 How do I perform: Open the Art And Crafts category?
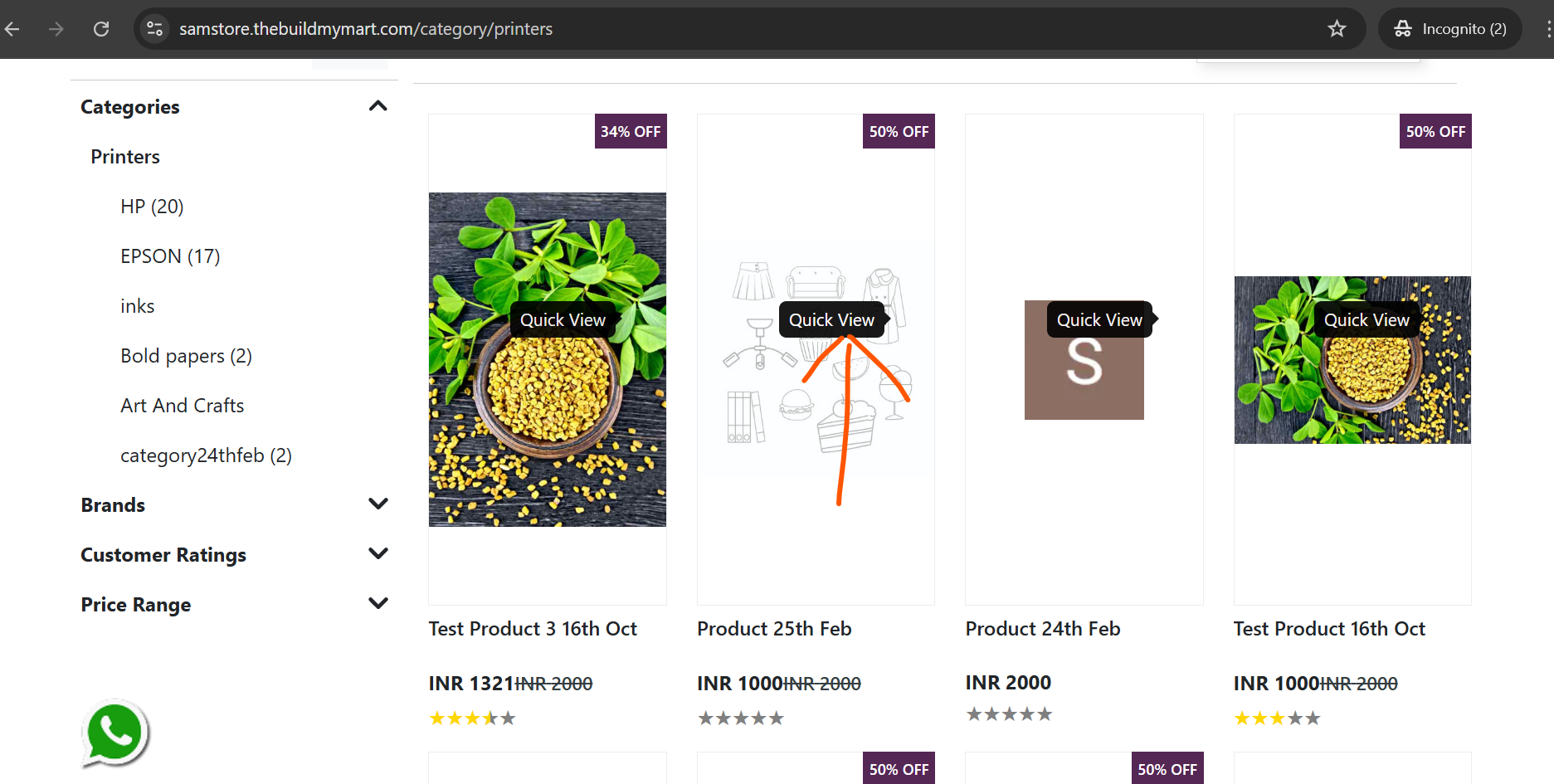click(183, 406)
